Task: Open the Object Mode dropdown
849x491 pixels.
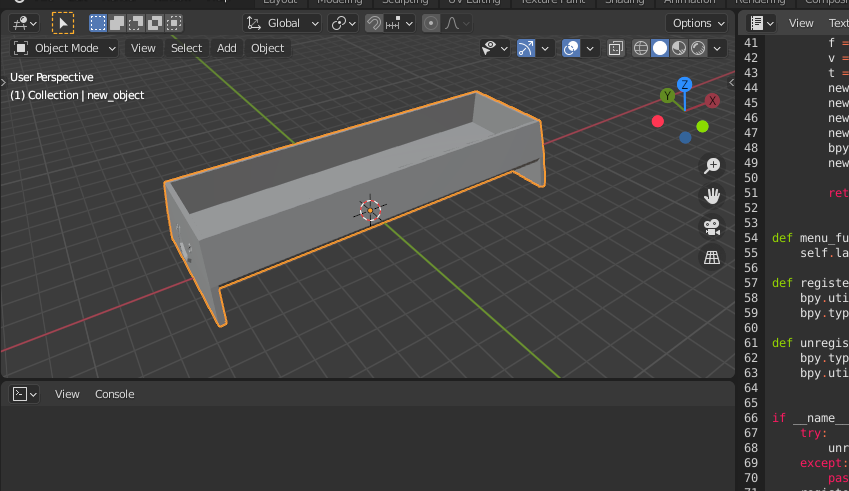Action: [x=64, y=48]
